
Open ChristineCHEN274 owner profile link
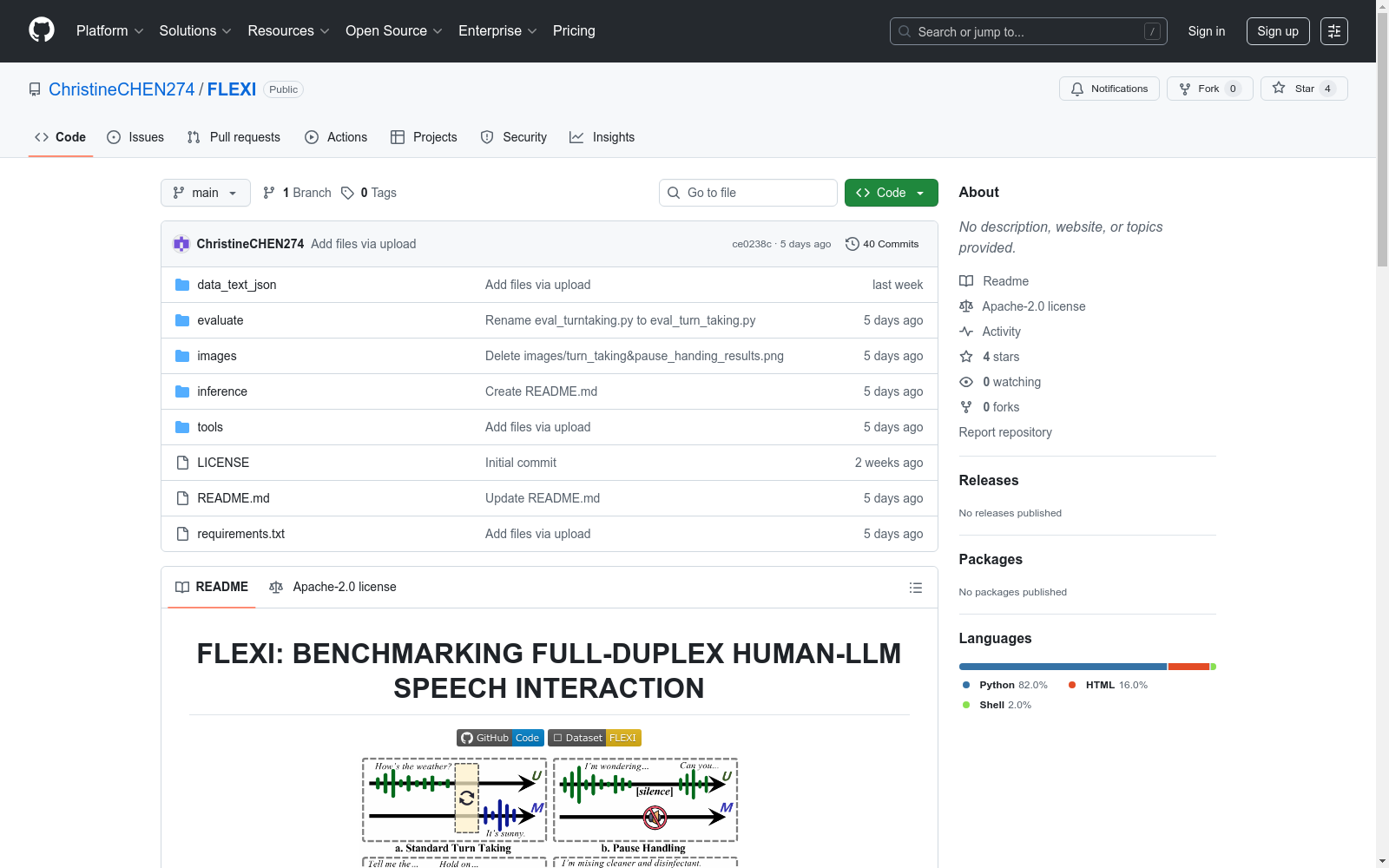tap(122, 89)
